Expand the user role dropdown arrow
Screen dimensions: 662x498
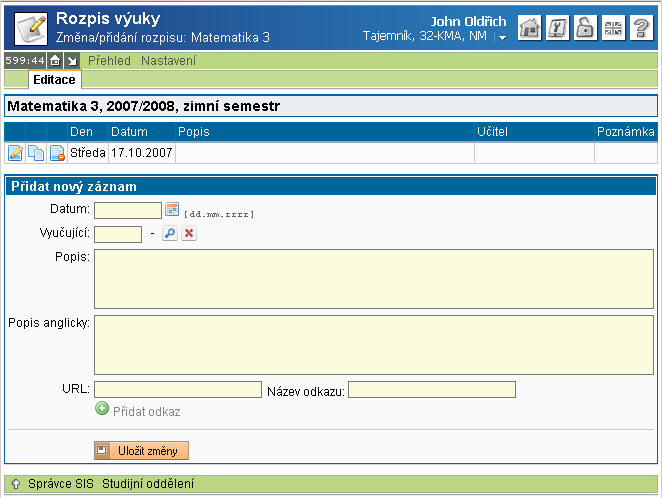(502, 37)
